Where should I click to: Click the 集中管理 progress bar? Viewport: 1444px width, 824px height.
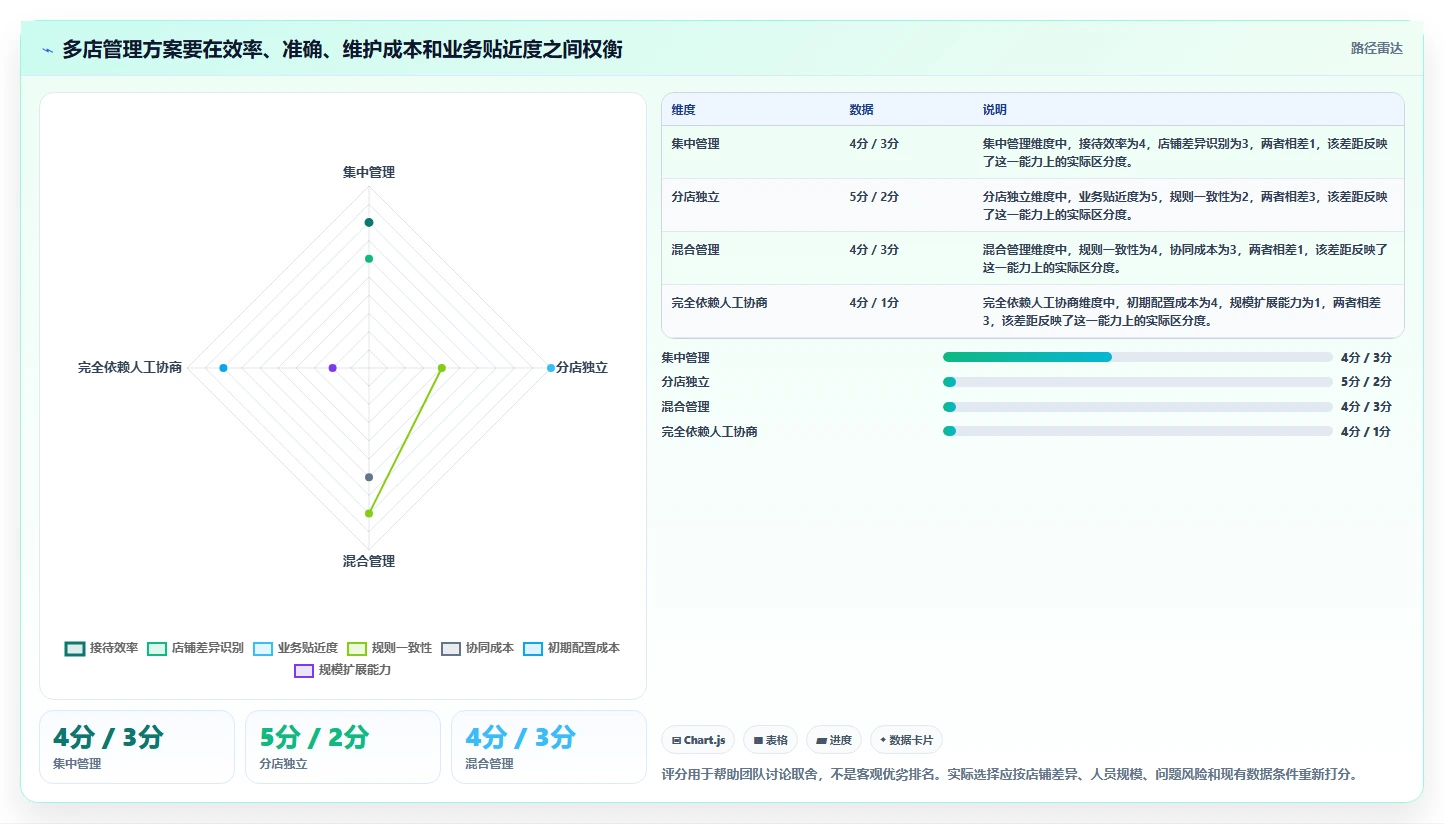(1138, 357)
